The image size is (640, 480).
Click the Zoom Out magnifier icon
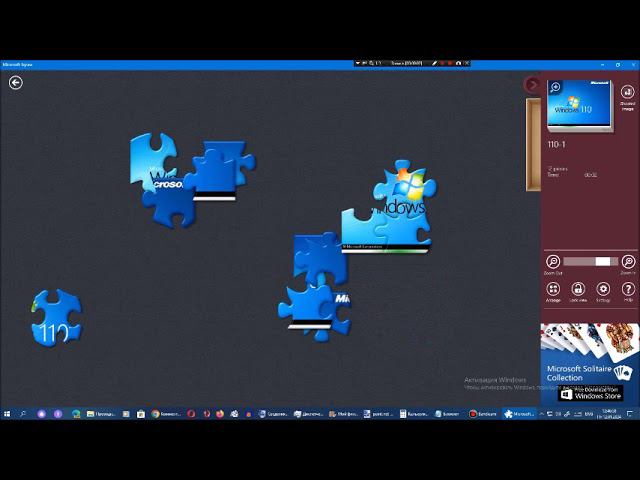pos(553,262)
